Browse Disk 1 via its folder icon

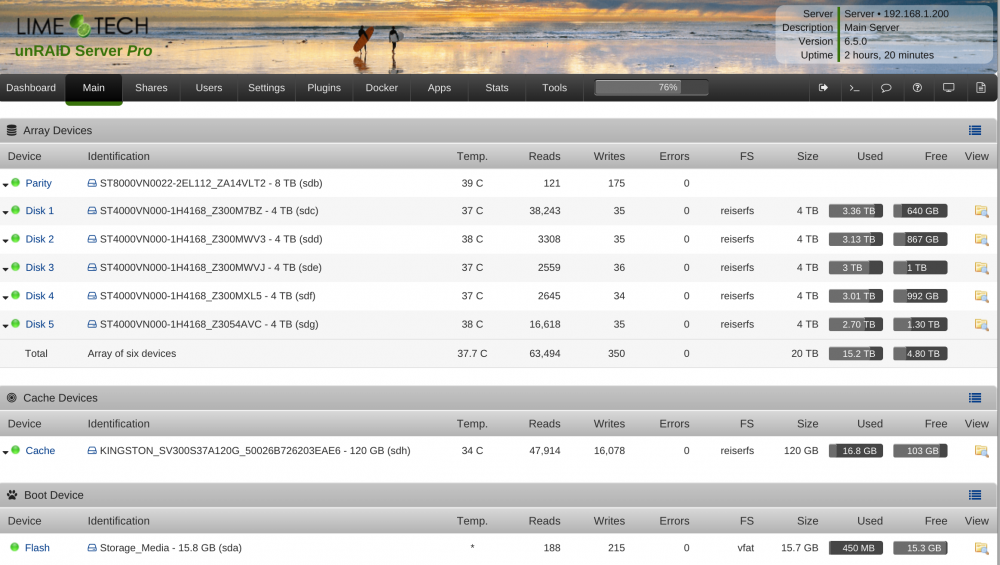pyautogui.click(x=981, y=211)
